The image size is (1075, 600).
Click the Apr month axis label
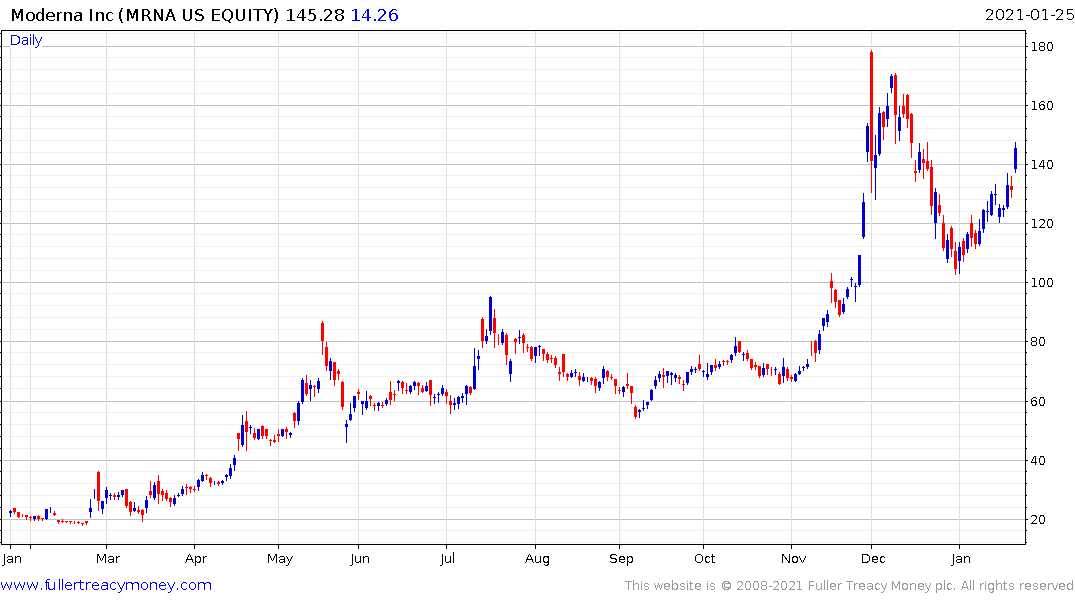pos(195,558)
